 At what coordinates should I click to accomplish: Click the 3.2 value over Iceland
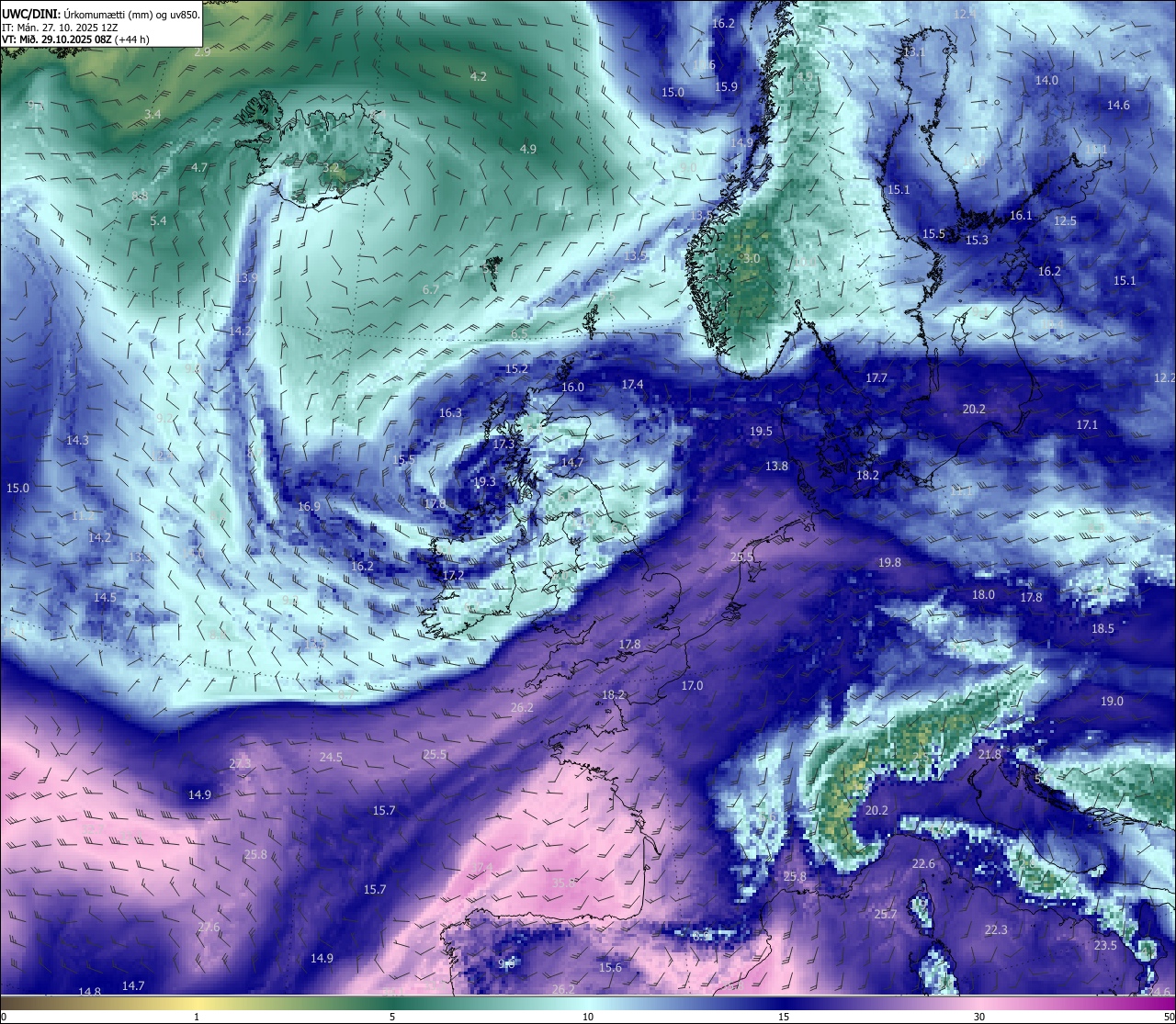pyautogui.click(x=331, y=168)
